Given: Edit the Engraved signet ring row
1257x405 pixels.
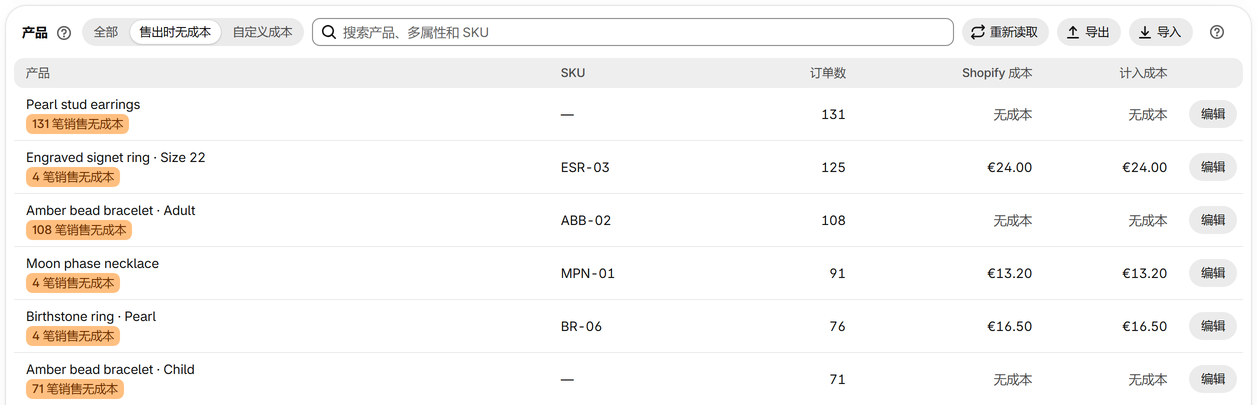Looking at the screenshot, I should pyautogui.click(x=1212, y=167).
